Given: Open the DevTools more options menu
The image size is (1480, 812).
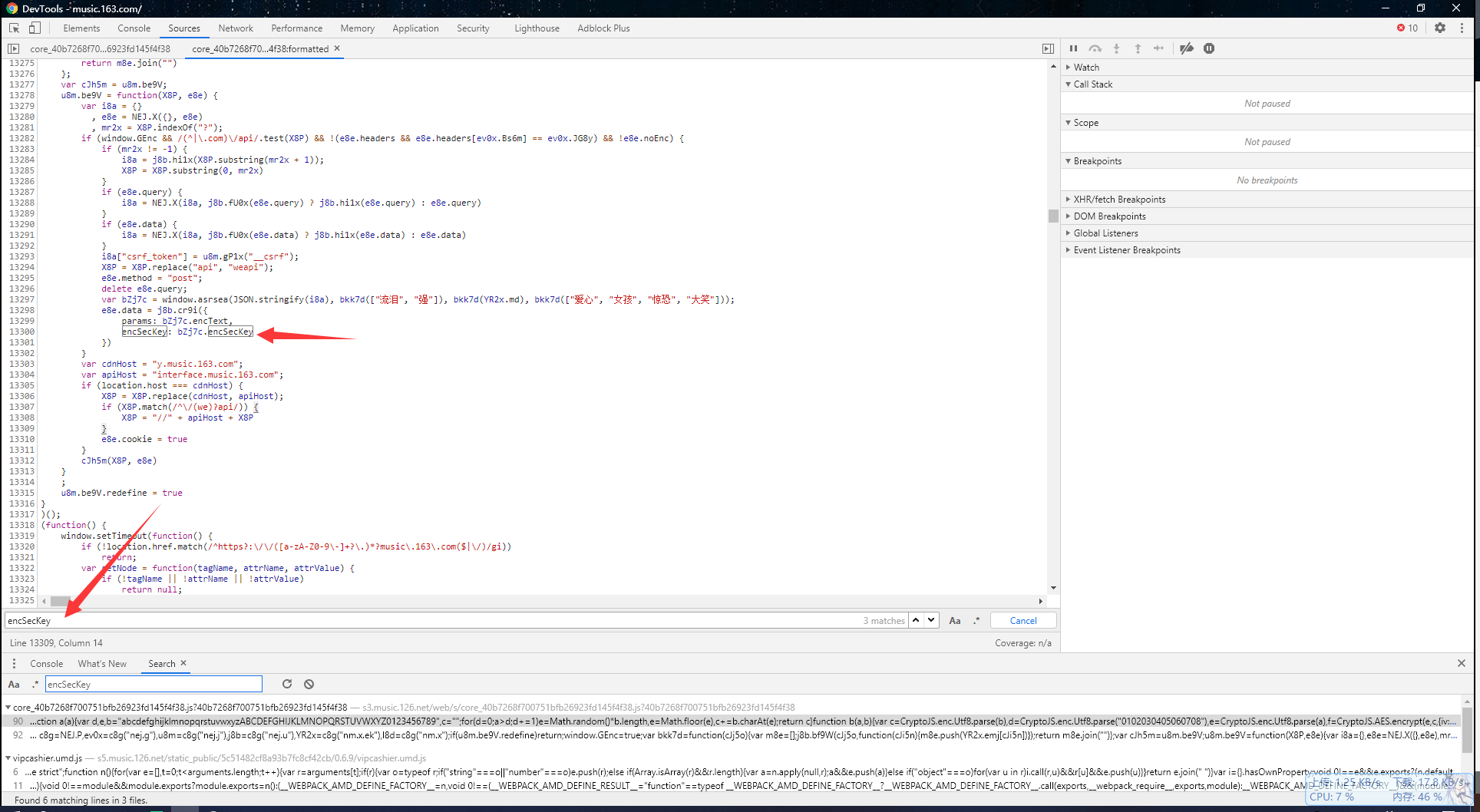Looking at the screenshot, I should 1462,28.
